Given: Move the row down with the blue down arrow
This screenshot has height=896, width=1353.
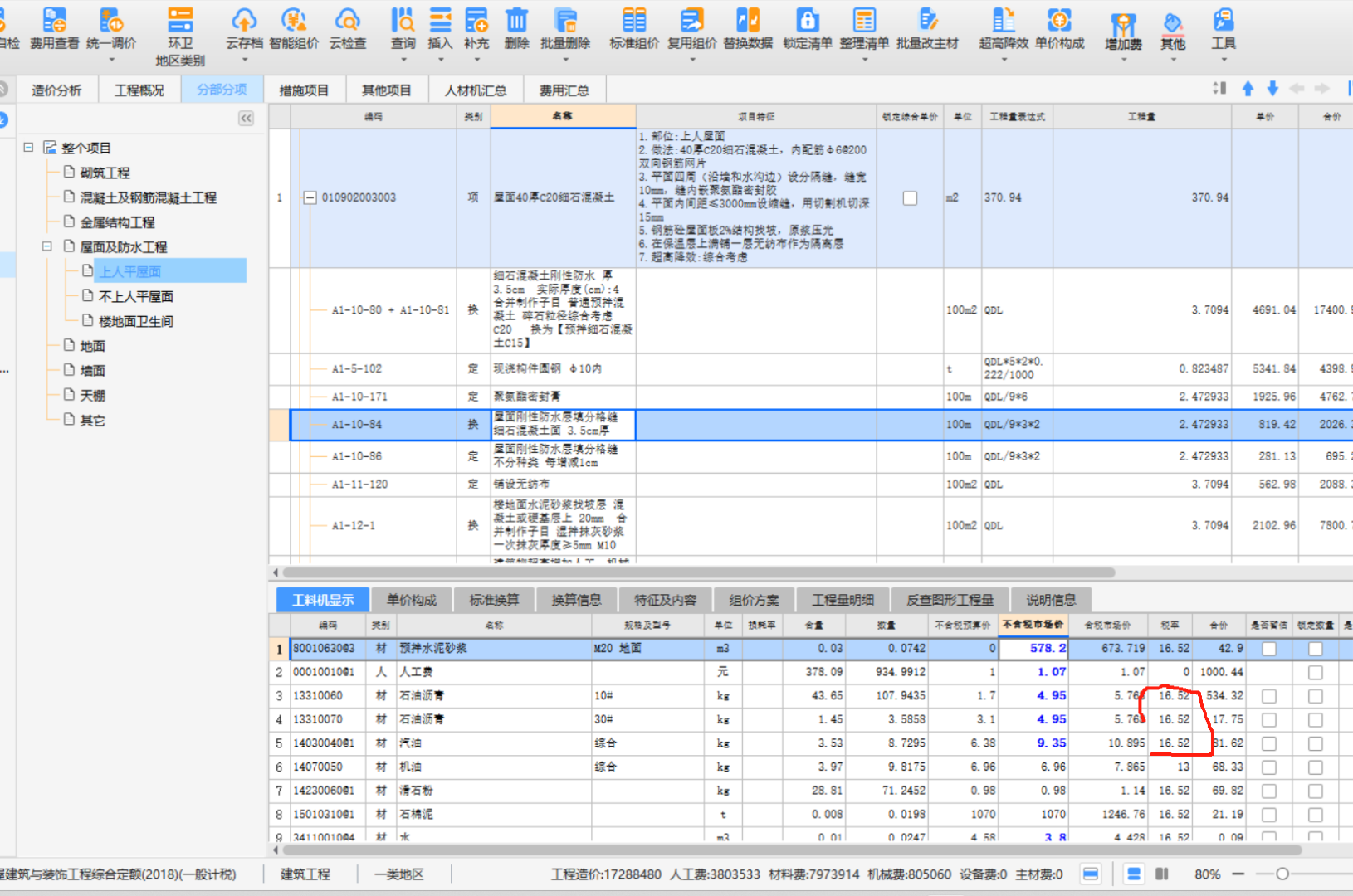Looking at the screenshot, I should click(x=1272, y=88).
